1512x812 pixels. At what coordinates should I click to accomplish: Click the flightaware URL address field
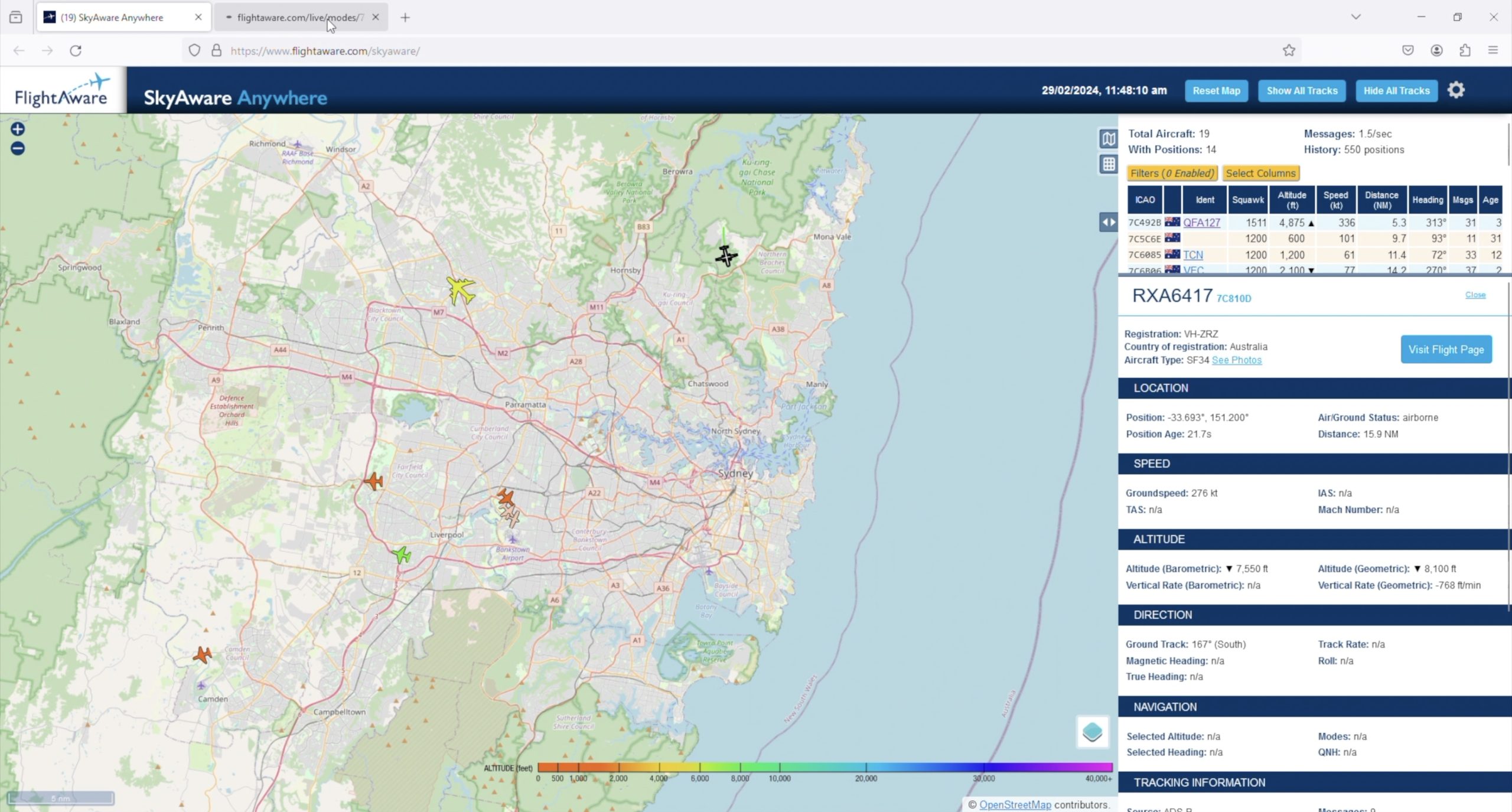pos(709,51)
